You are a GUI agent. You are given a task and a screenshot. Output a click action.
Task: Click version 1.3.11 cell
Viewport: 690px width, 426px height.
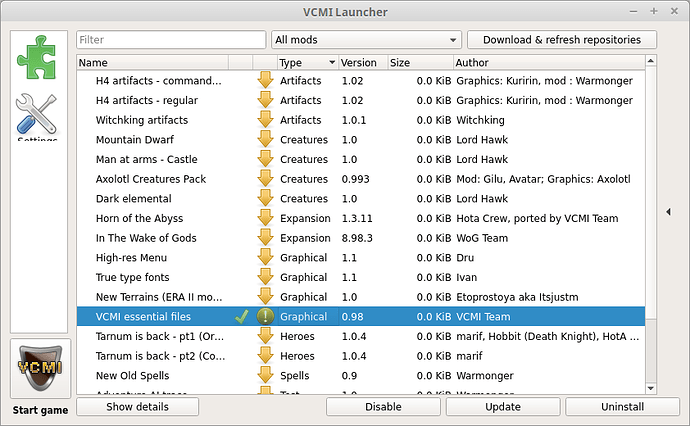pos(357,218)
